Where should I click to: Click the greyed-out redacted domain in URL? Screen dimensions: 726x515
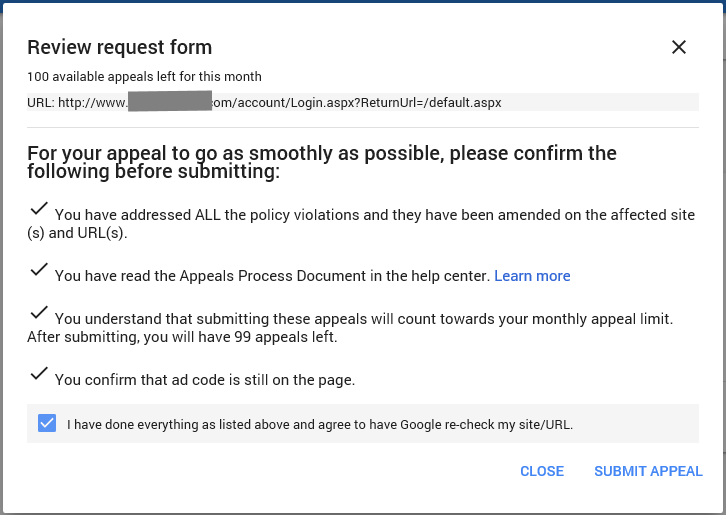click(170, 101)
